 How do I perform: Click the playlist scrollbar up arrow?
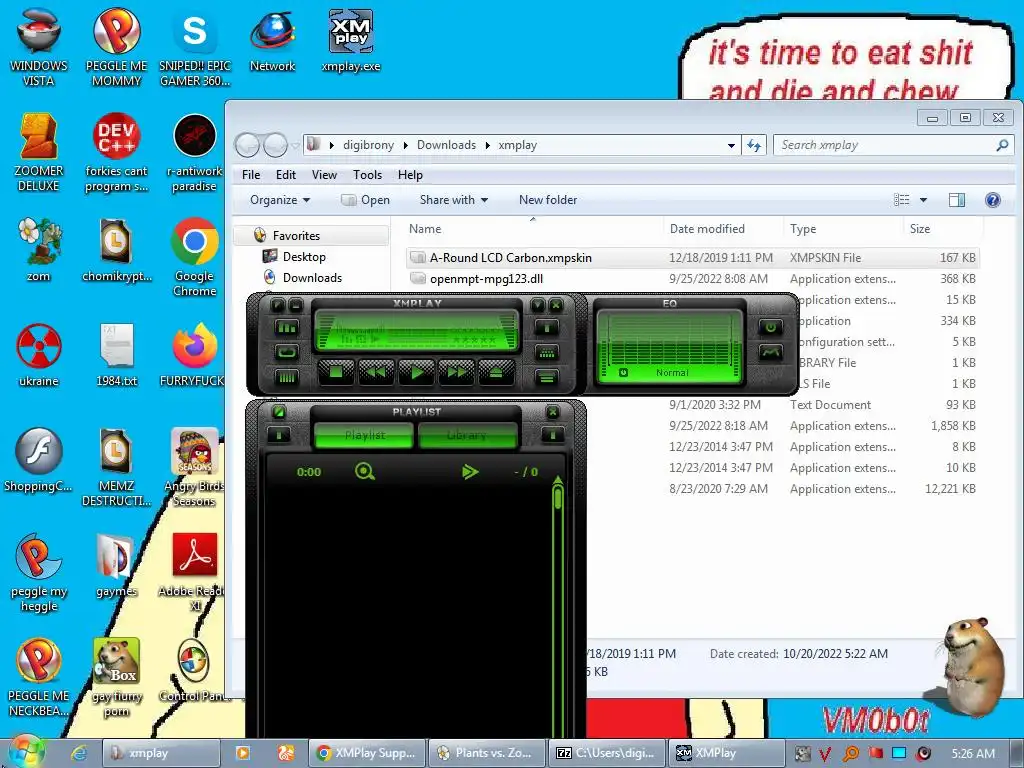(558, 480)
